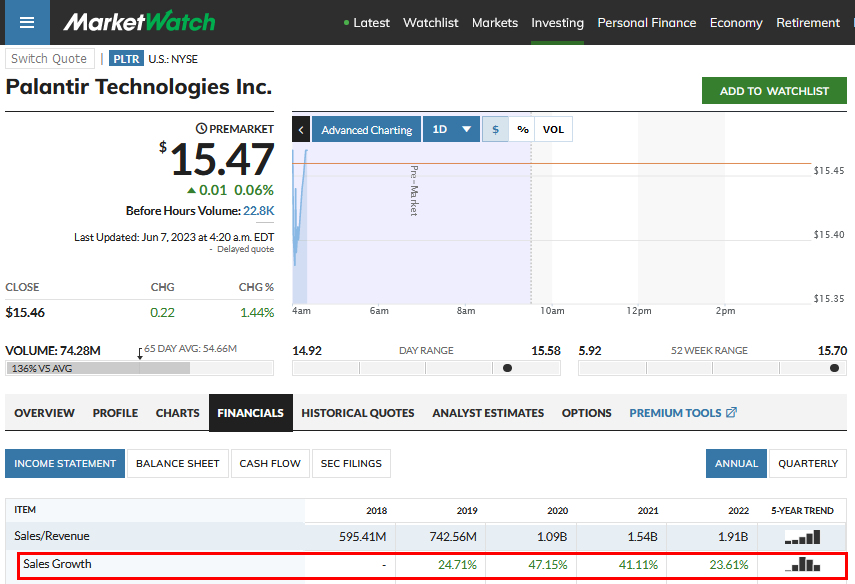855x584 pixels.
Task: Select the SEC Filings sub-tab
Action: (351, 463)
